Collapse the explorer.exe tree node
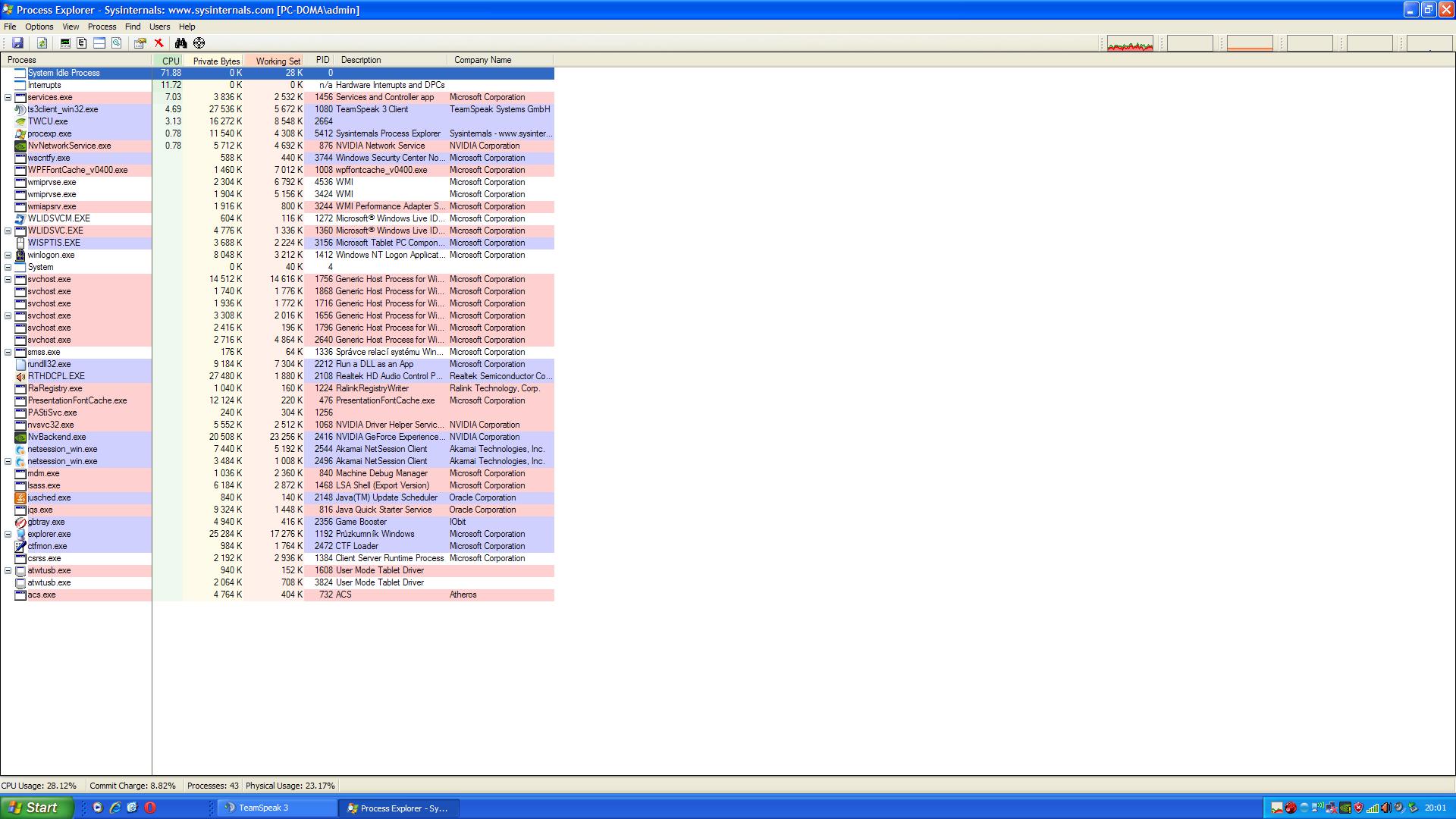Screen dimensions: 1456x819 pos(8,534)
